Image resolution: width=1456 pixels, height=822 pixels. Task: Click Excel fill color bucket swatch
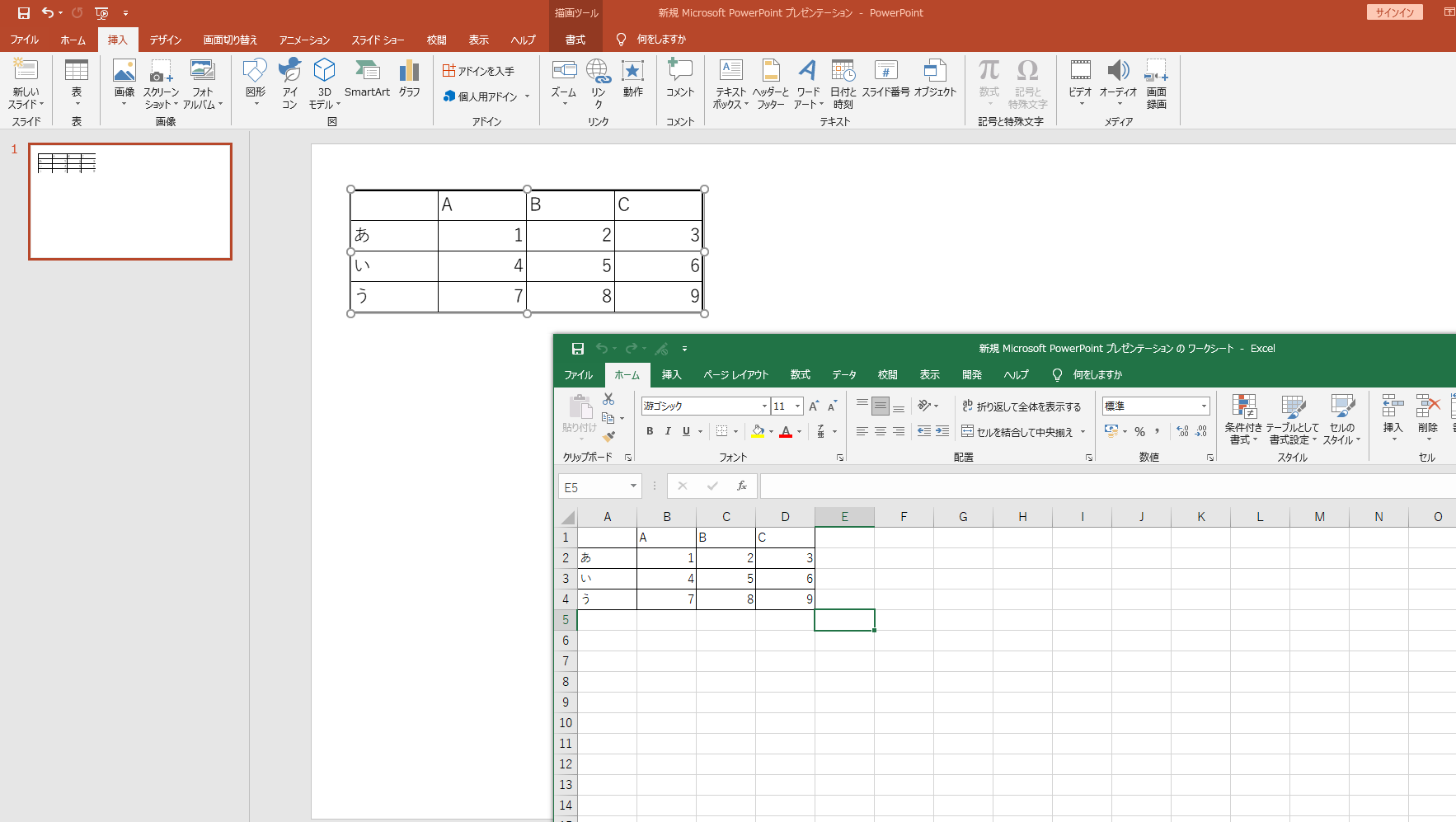tap(758, 431)
